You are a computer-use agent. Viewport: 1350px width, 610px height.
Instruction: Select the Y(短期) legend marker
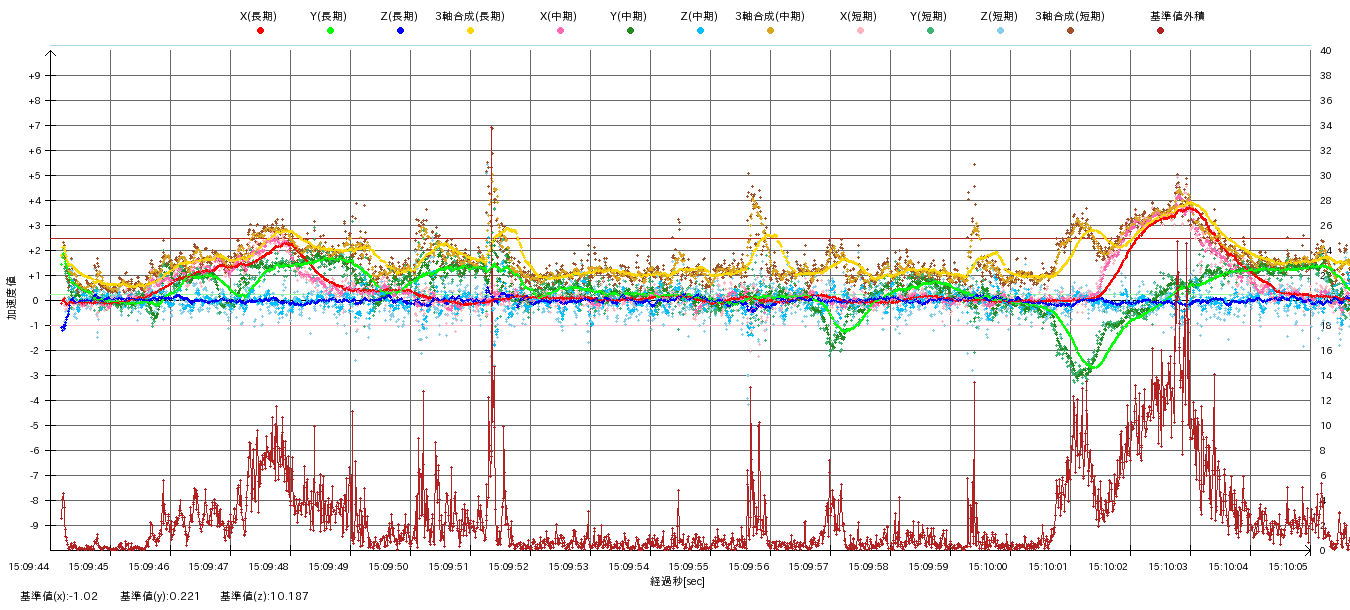coord(930,31)
